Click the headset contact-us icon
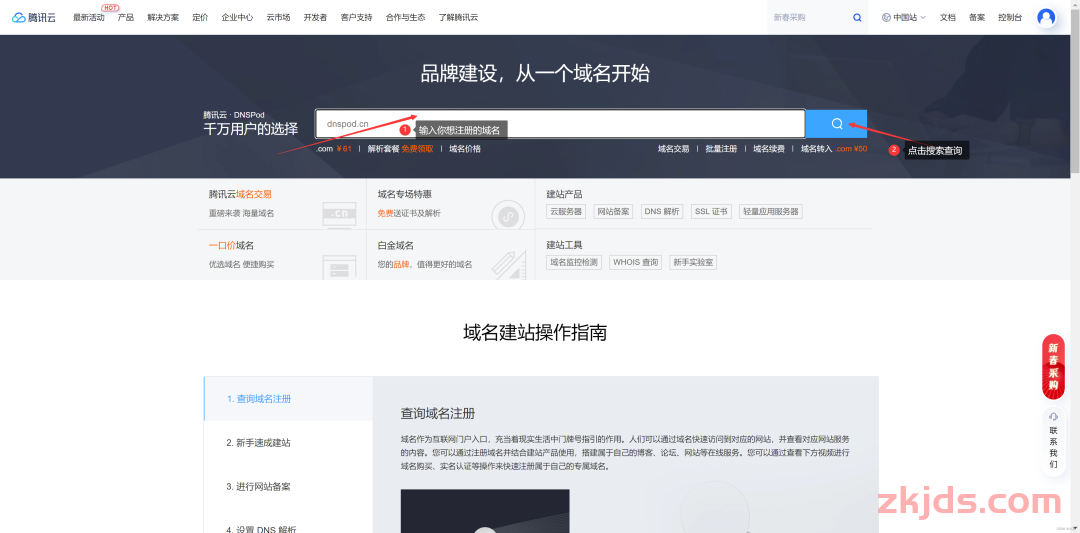Screen dimensions: 1080x533 pos(1053,417)
